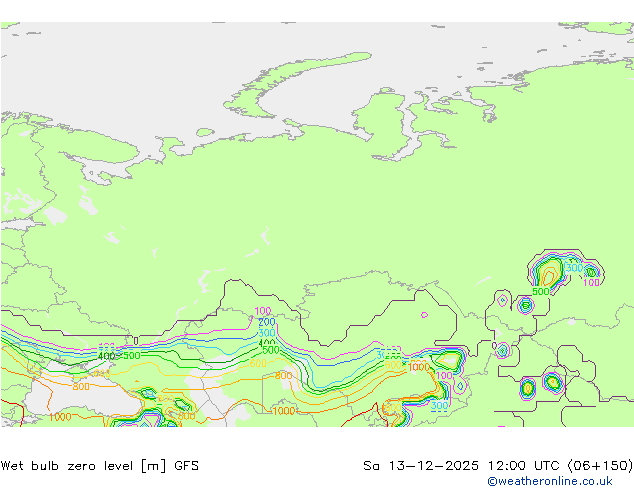The height and width of the screenshot is (490, 634).
Task: Click the blue '200' contour label
Action: [267, 322]
